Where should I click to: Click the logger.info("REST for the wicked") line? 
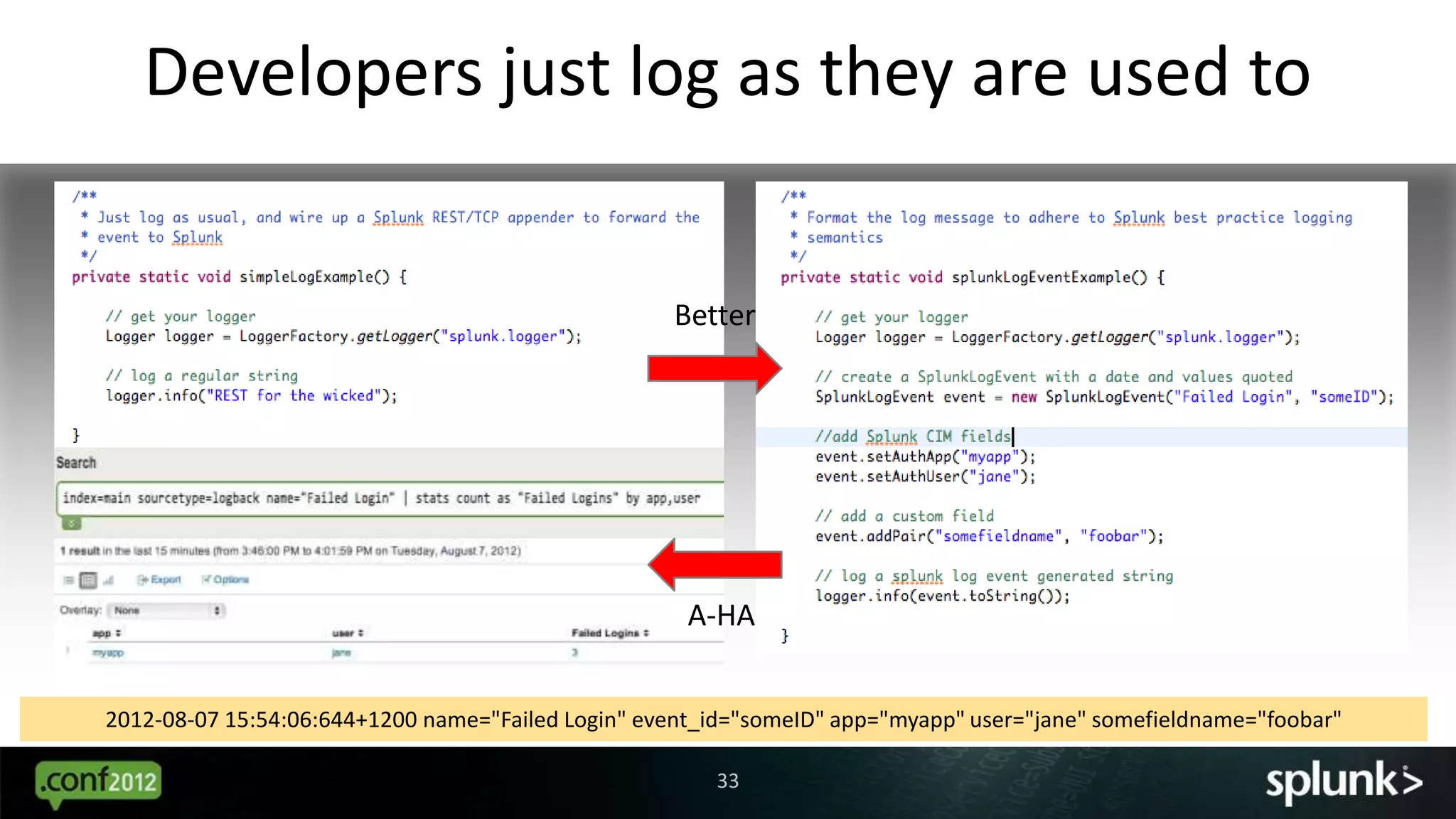[x=252, y=396]
